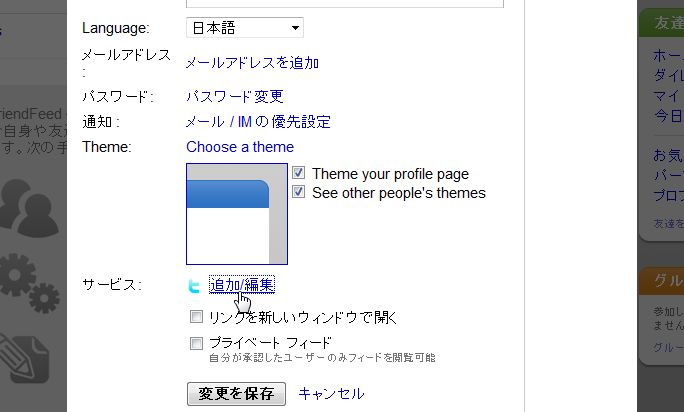Click the people silhouettes icon
The height and width of the screenshot is (412, 684).
[27, 209]
